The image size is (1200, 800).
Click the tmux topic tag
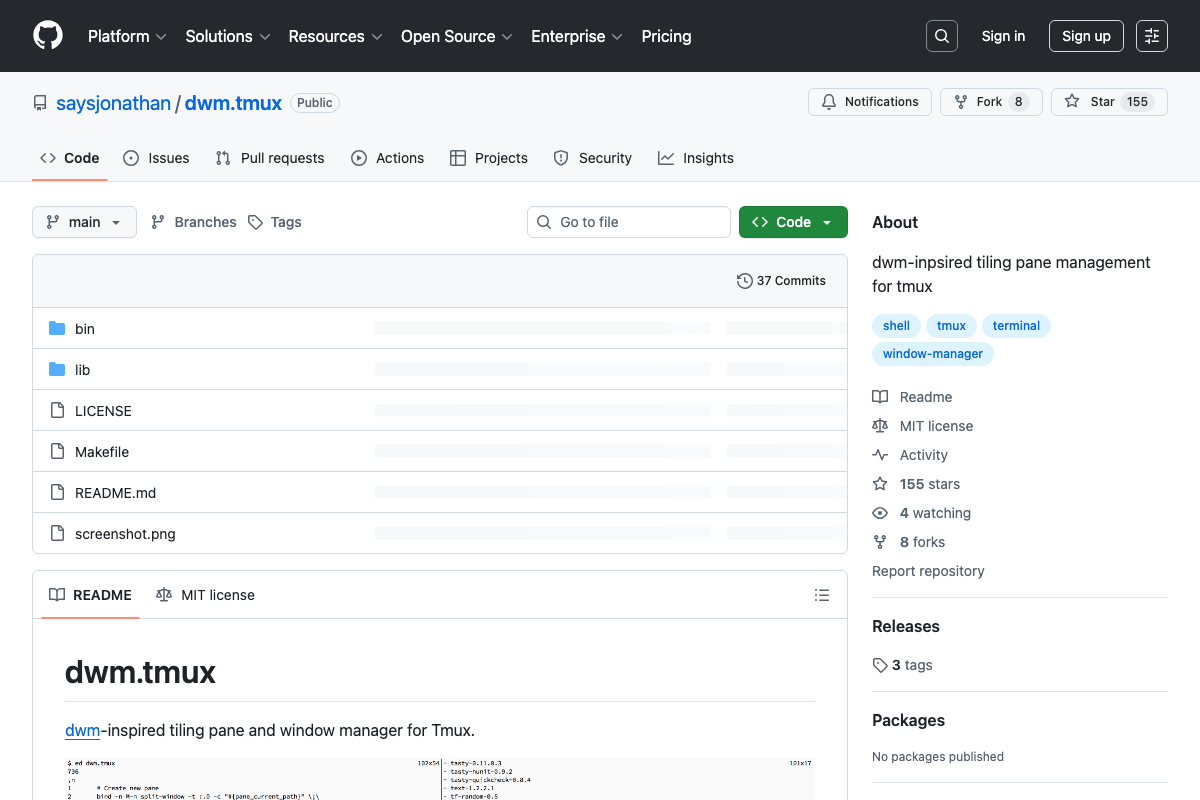(x=952, y=326)
